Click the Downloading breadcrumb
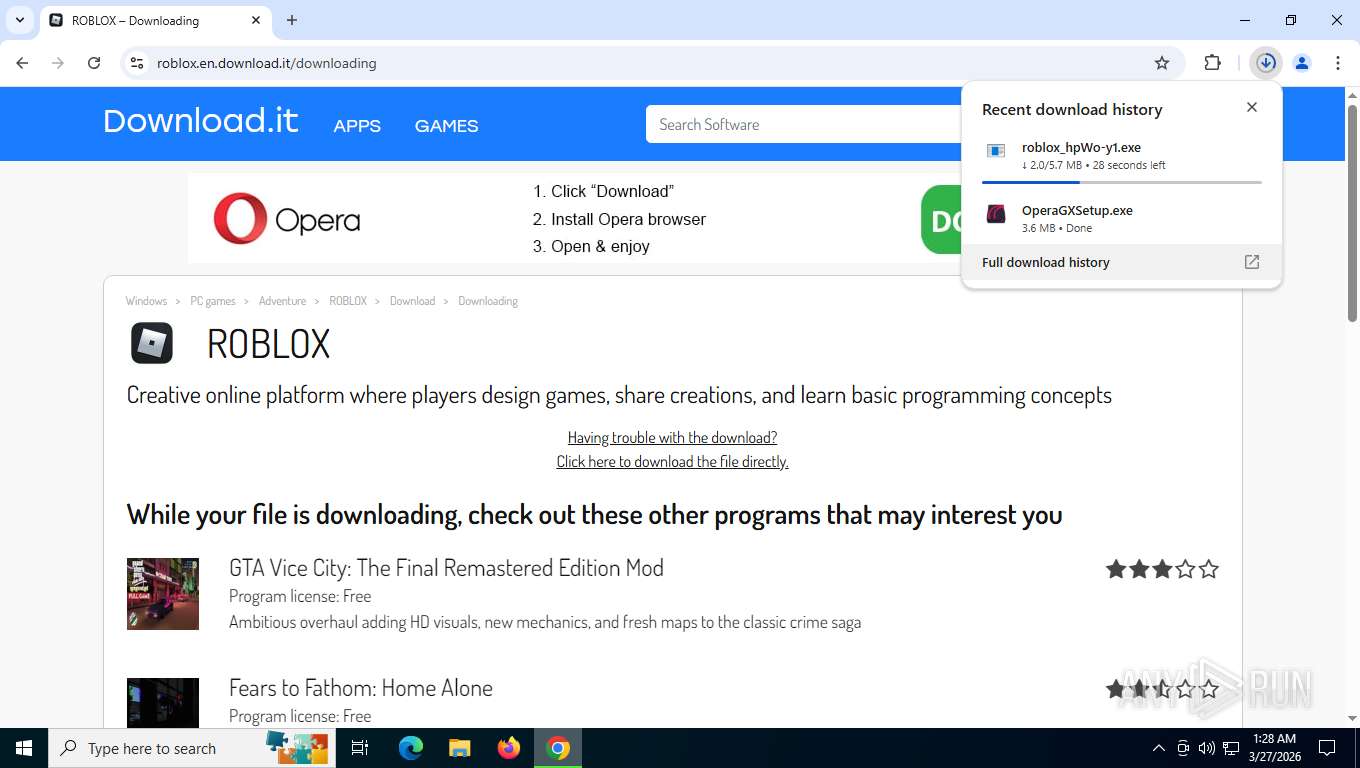Viewport: 1360px width, 768px height. point(488,301)
